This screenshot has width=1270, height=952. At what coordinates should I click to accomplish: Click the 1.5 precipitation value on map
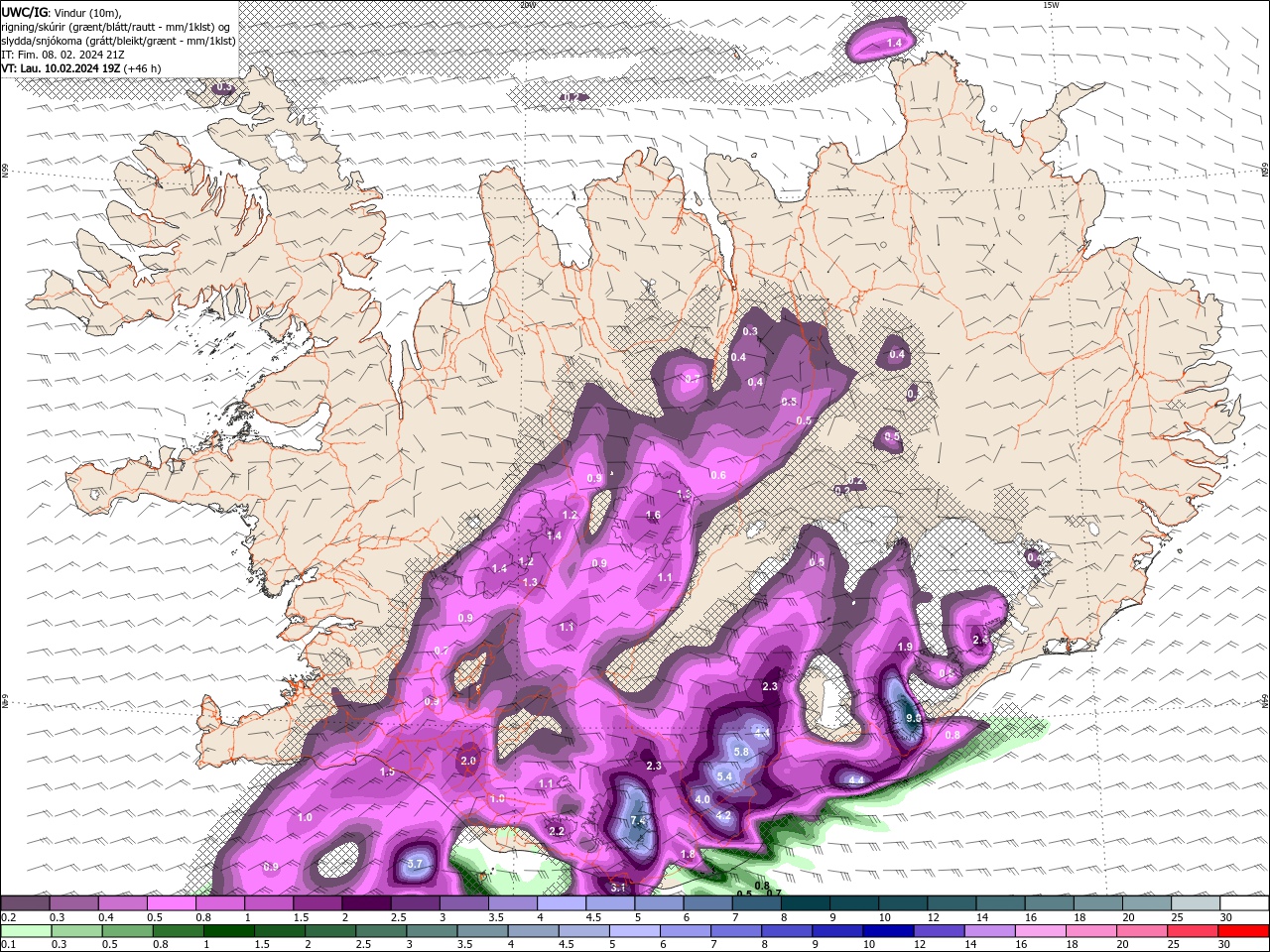point(387,772)
